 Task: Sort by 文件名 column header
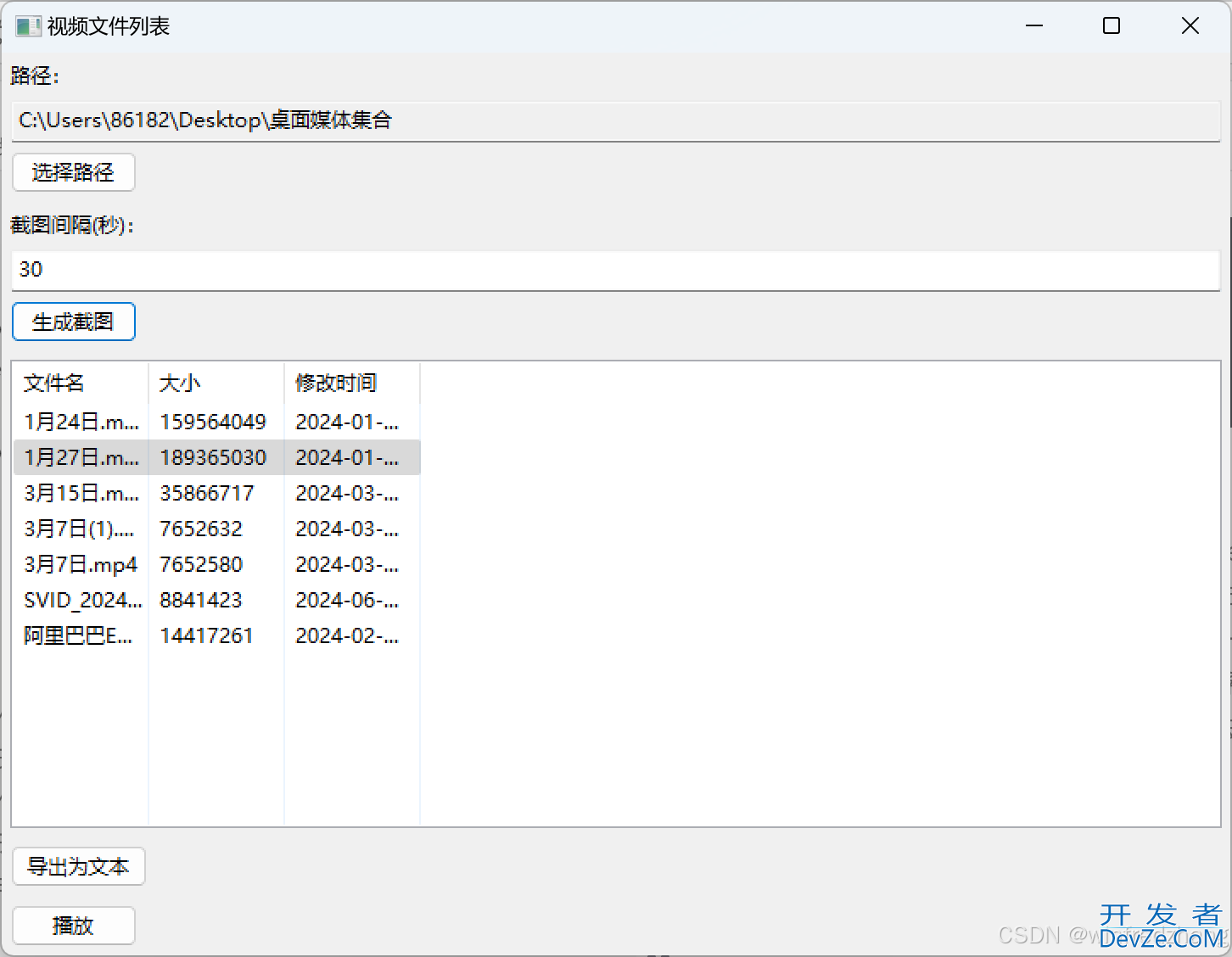(x=80, y=383)
